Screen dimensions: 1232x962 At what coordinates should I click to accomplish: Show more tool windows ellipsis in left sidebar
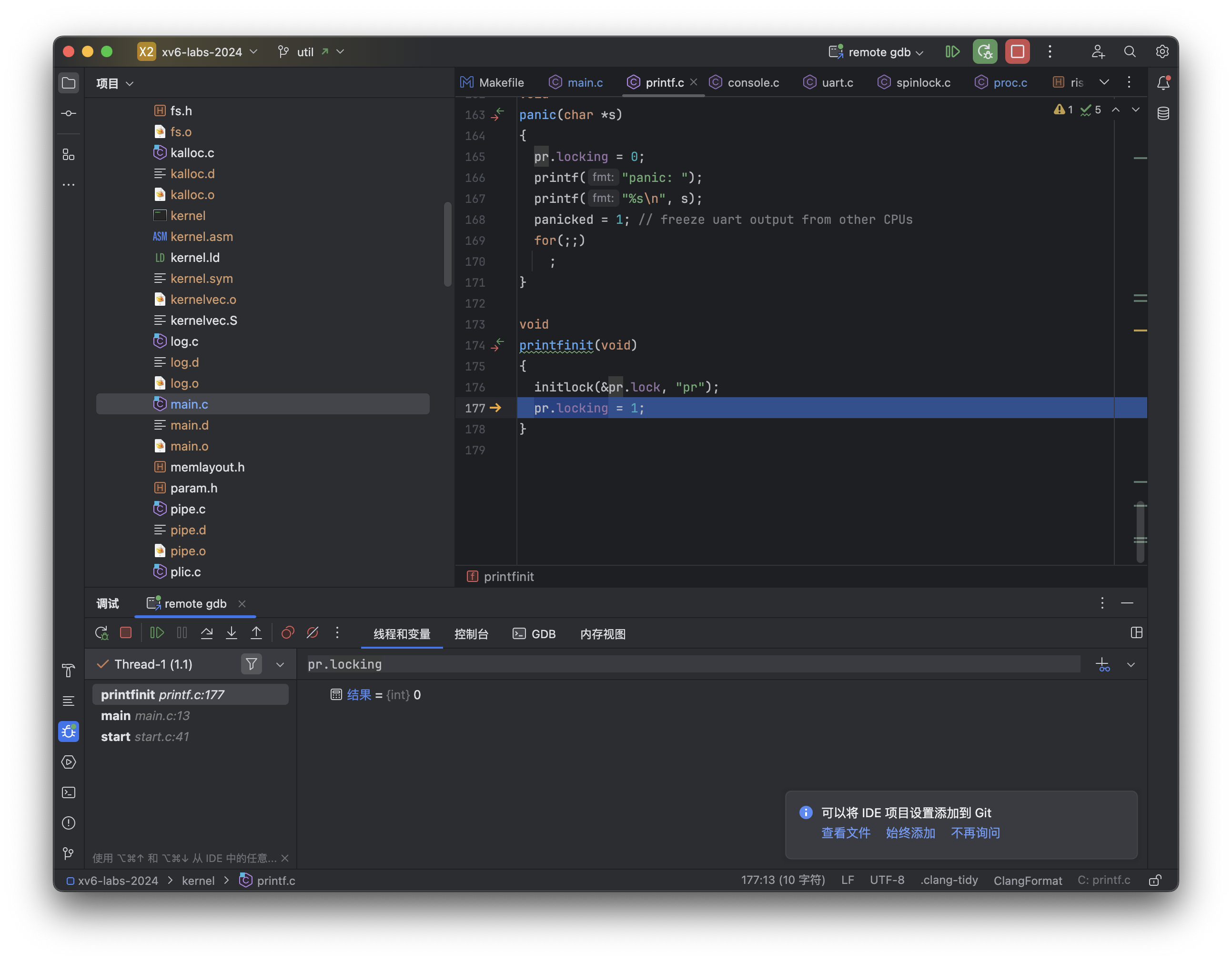[68, 185]
